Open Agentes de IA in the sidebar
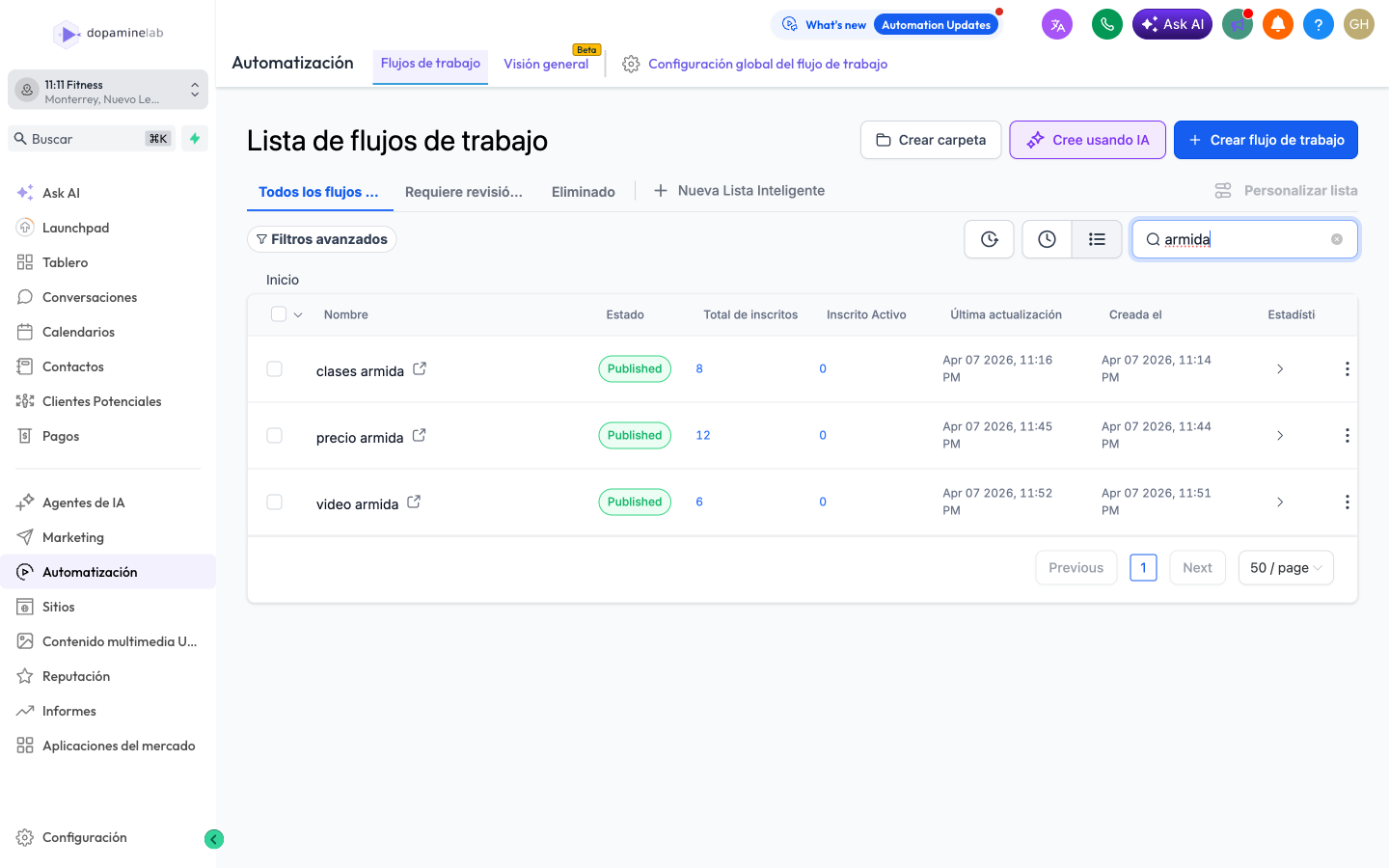The height and width of the screenshot is (868, 1389). click(x=108, y=502)
